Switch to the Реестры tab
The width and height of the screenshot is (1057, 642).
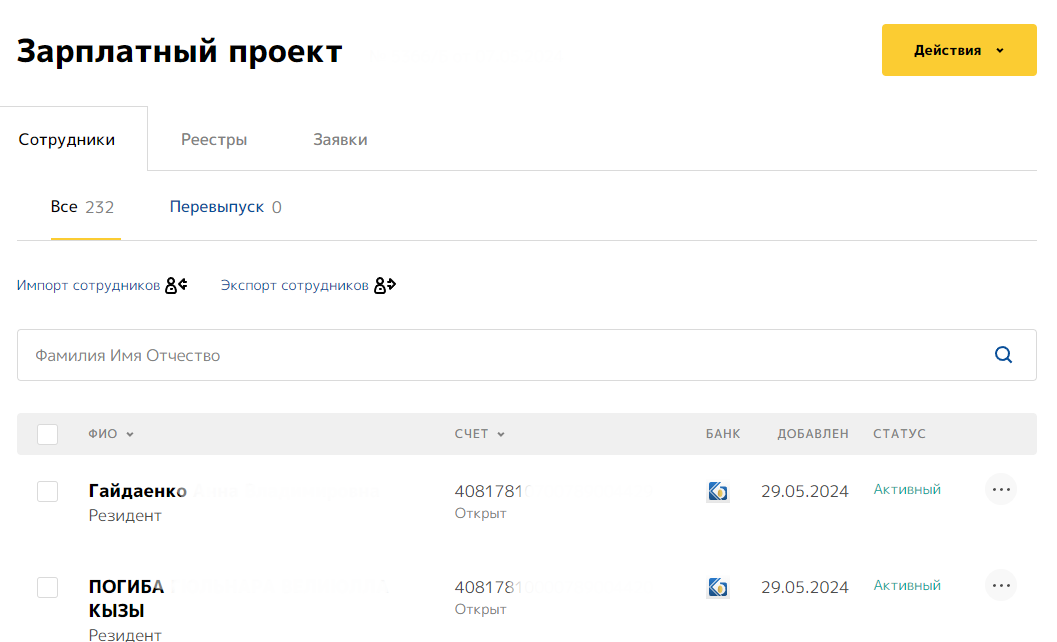214,140
